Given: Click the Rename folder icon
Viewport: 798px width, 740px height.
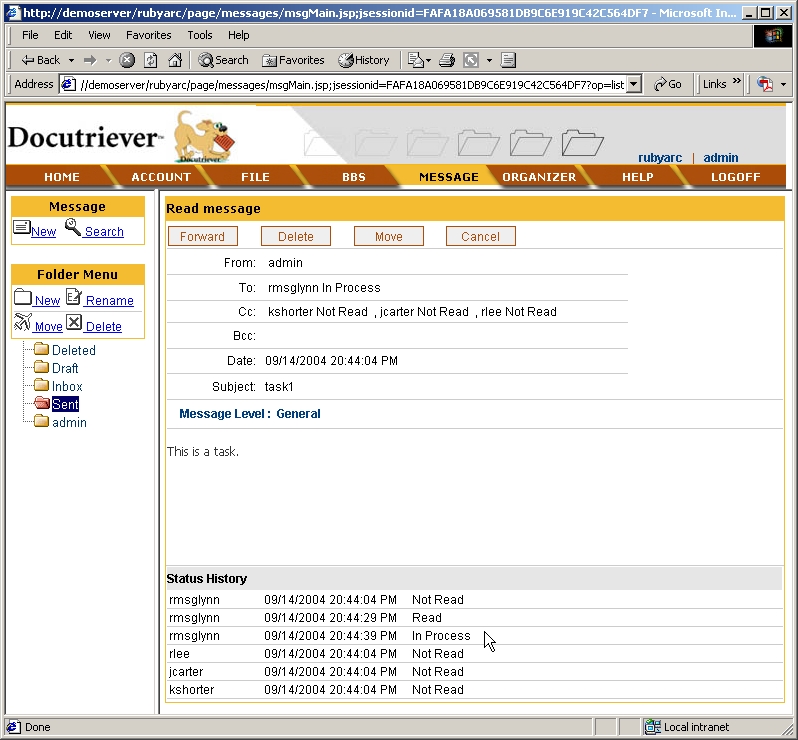Looking at the screenshot, I should pyautogui.click(x=74, y=297).
